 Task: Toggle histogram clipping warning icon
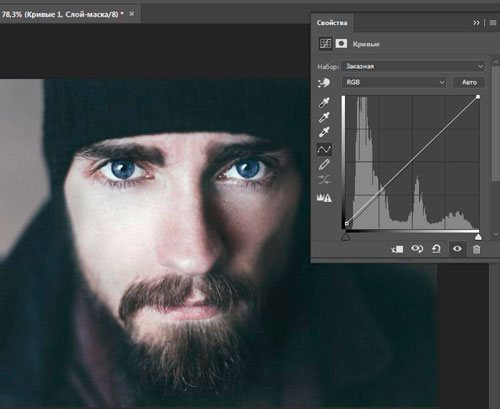(x=324, y=198)
